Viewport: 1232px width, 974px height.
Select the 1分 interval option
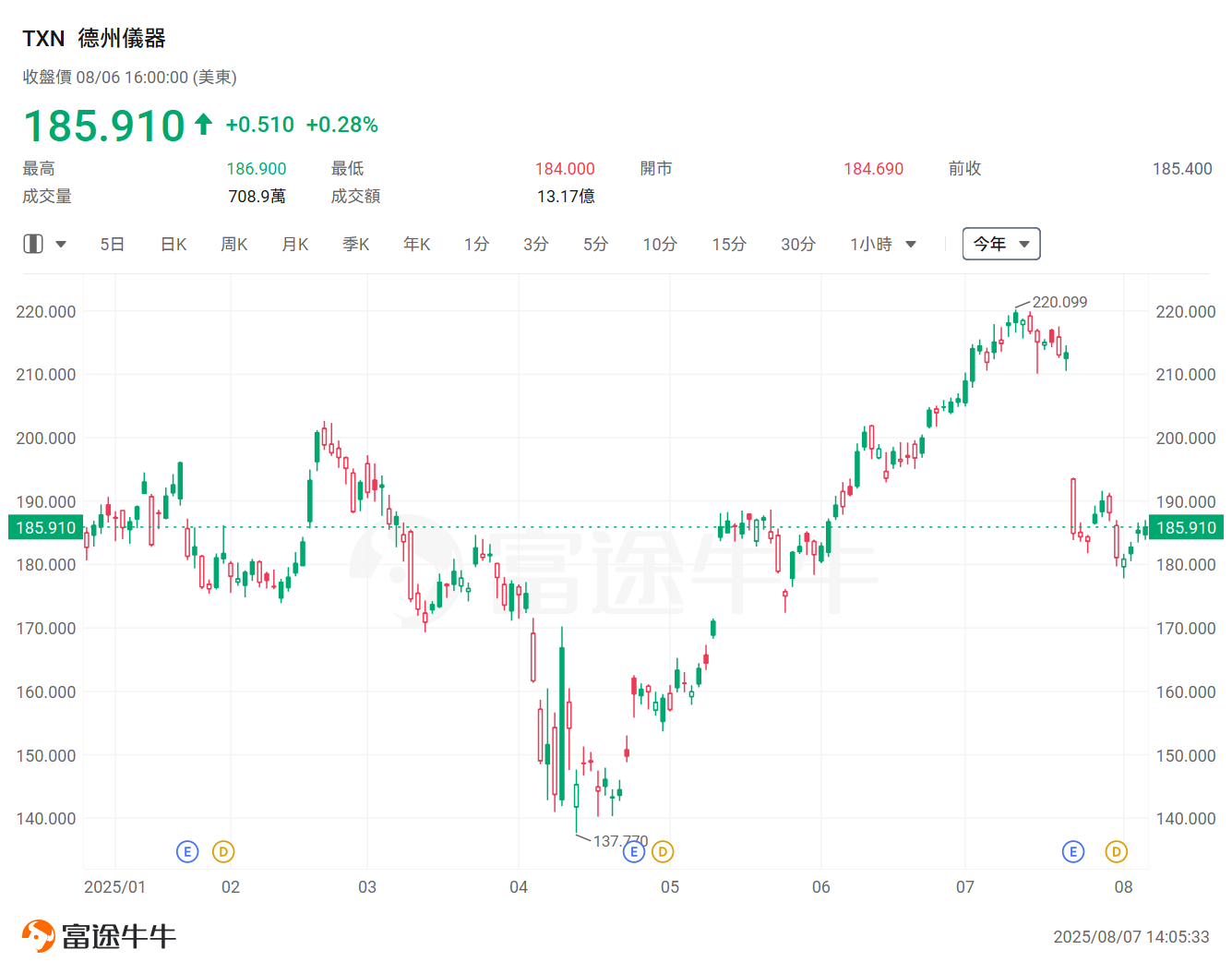476,245
